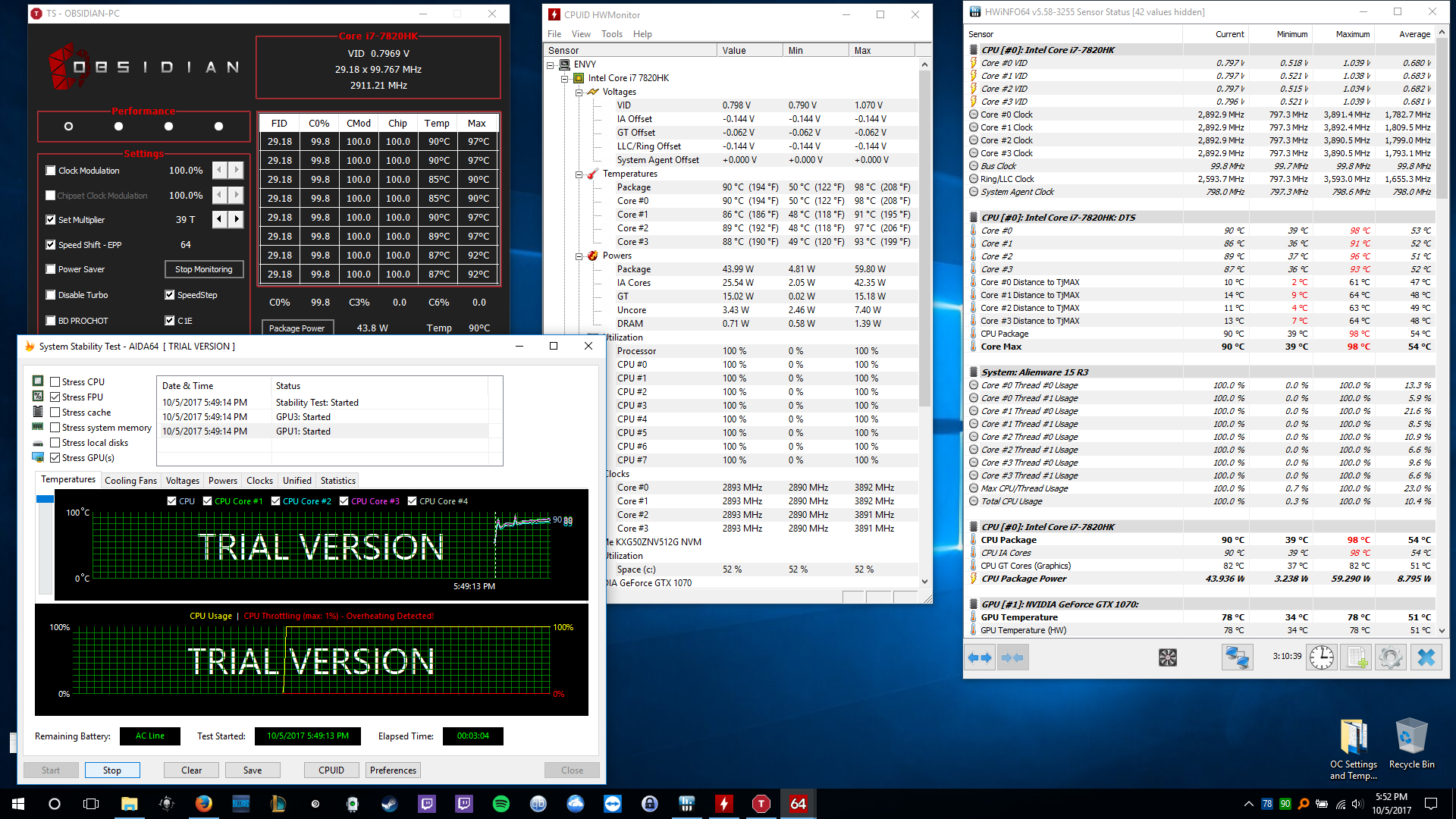Open File menu in HWMonitor
The height and width of the screenshot is (819, 1456).
point(554,34)
